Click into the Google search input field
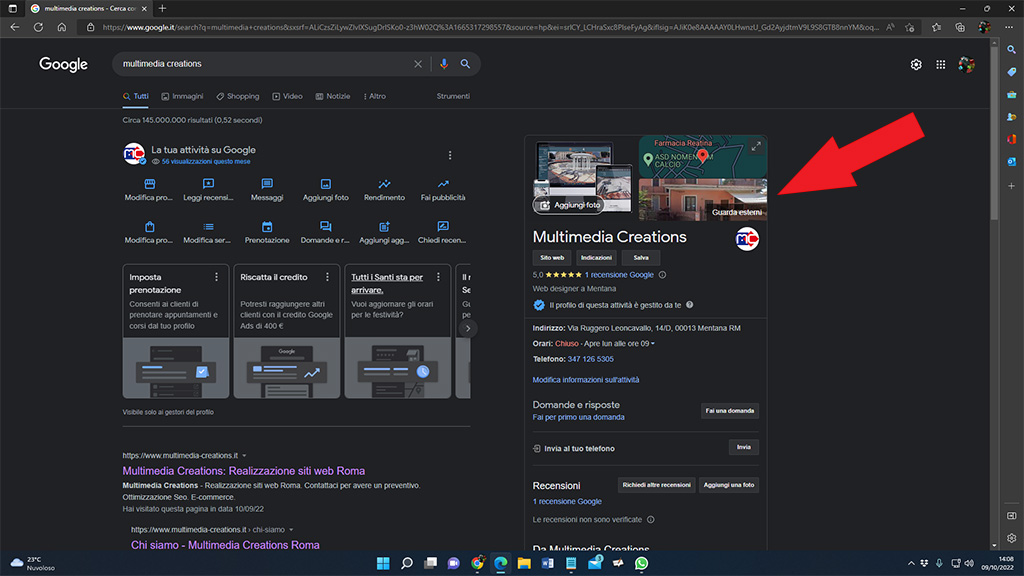 (264, 64)
